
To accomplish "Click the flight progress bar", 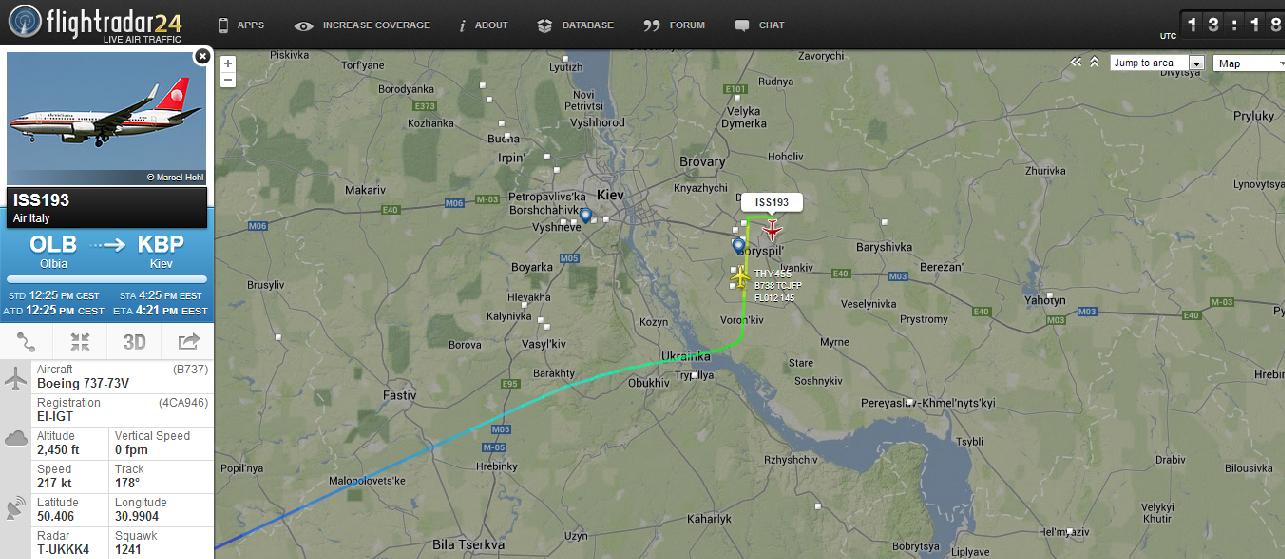I will (107, 279).
